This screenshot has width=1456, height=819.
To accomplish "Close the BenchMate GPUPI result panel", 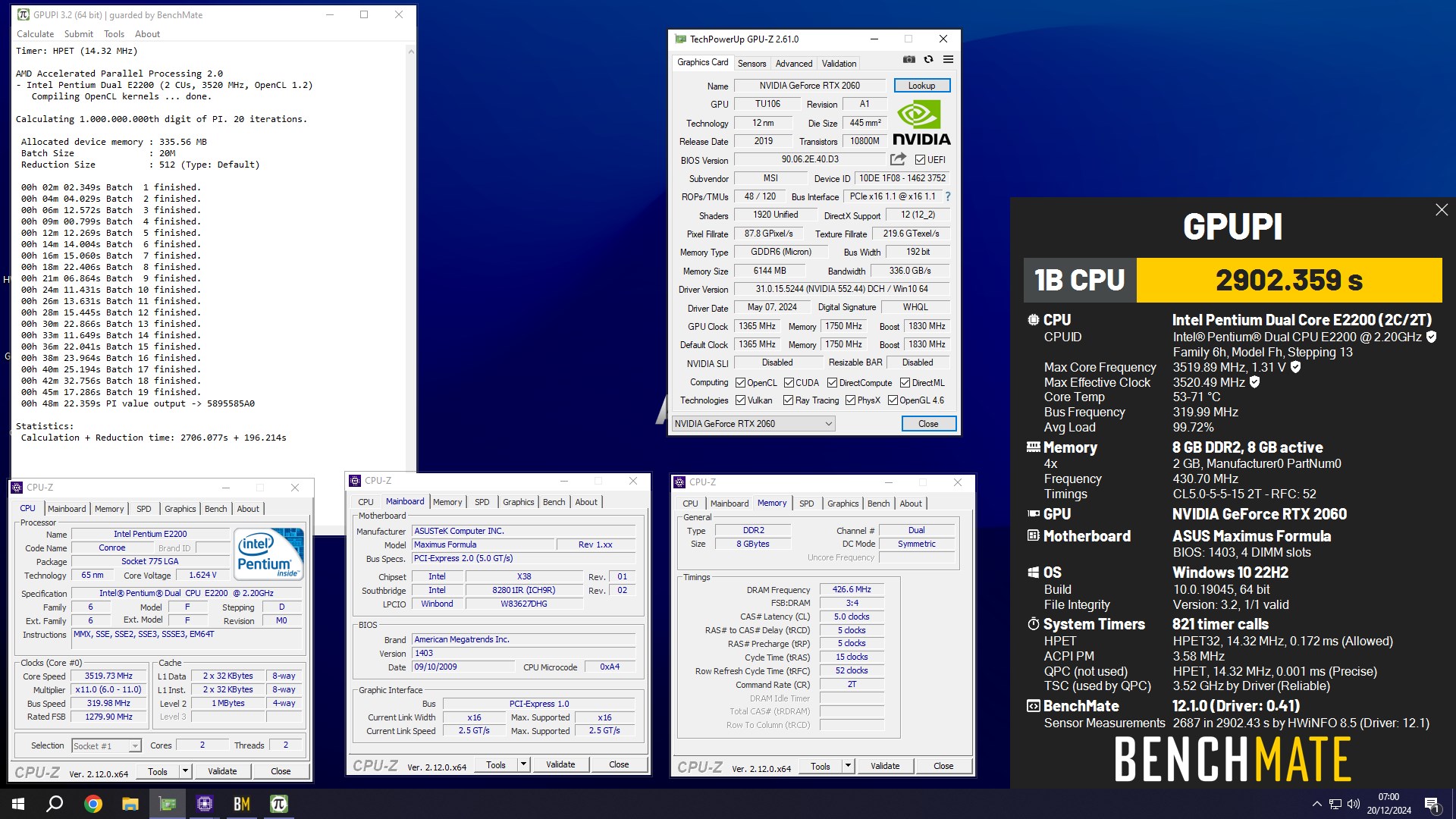I will point(1442,210).
